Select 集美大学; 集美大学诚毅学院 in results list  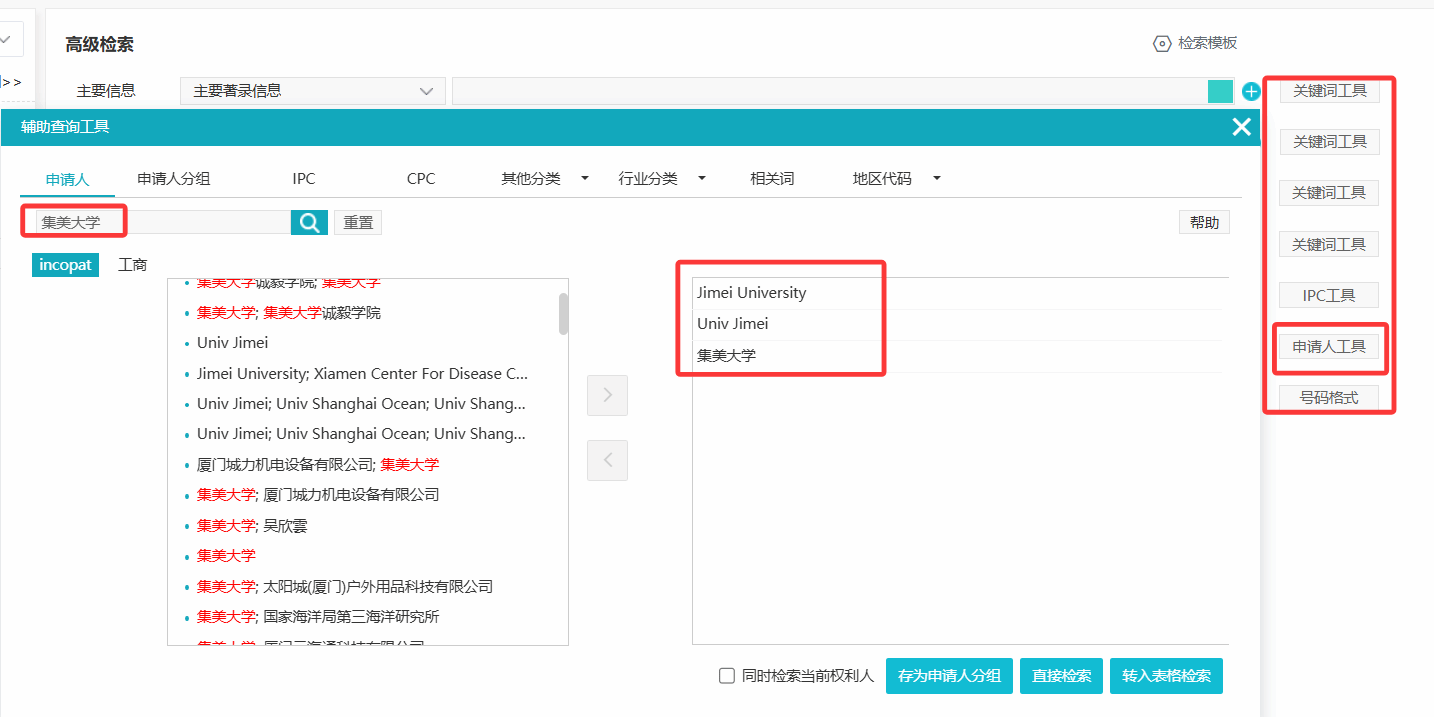click(289, 313)
